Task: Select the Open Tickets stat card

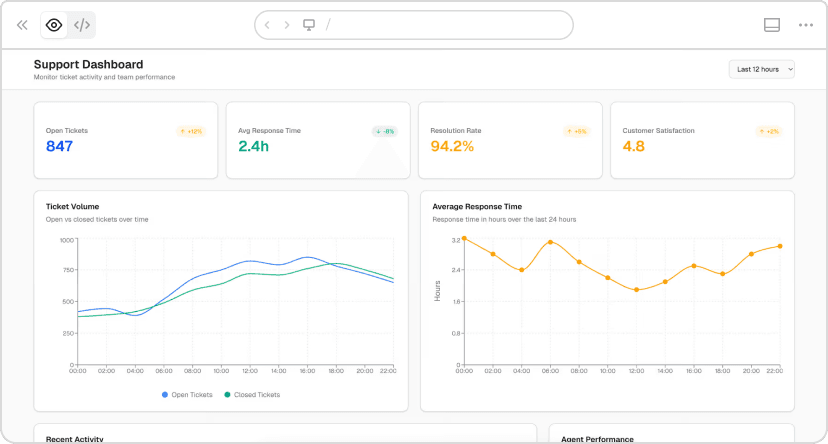Action: tap(125, 140)
